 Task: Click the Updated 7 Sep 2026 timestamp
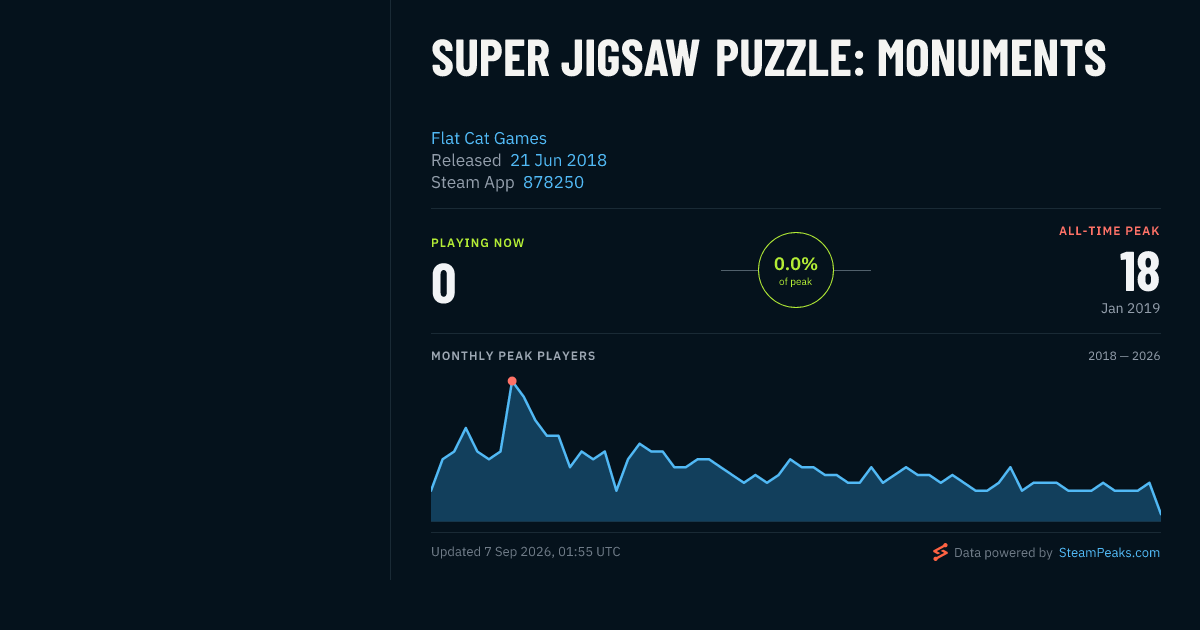(526, 552)
